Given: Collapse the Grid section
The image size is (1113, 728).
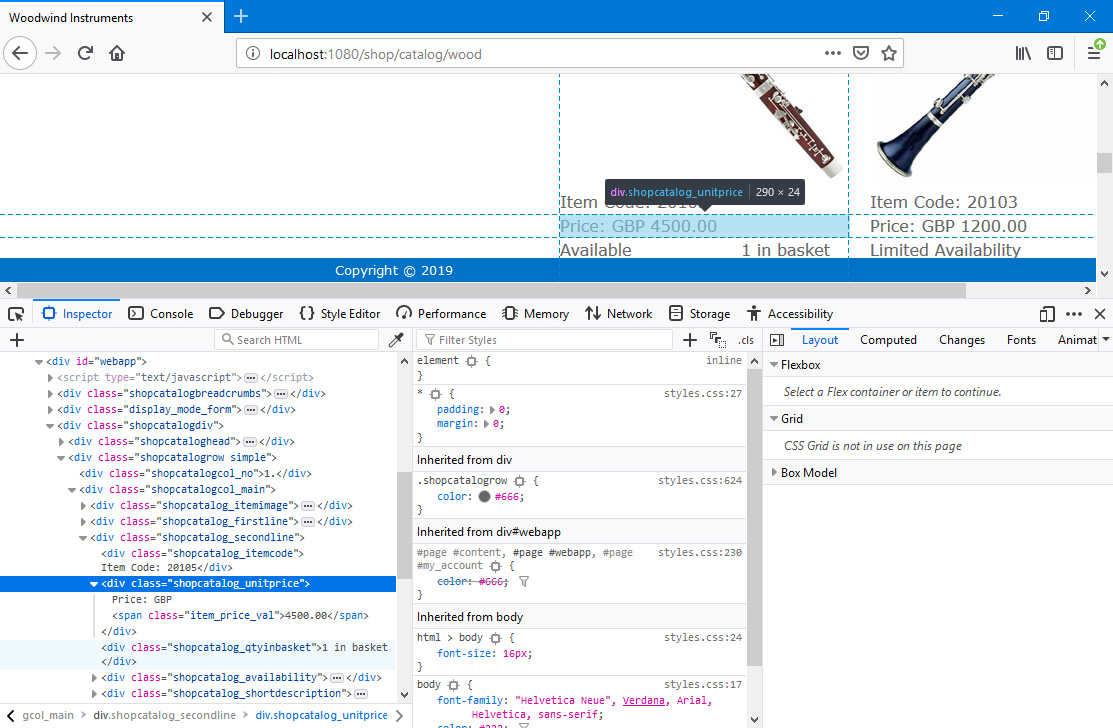Looking at the screenshot, I should [x=774, y=419].
